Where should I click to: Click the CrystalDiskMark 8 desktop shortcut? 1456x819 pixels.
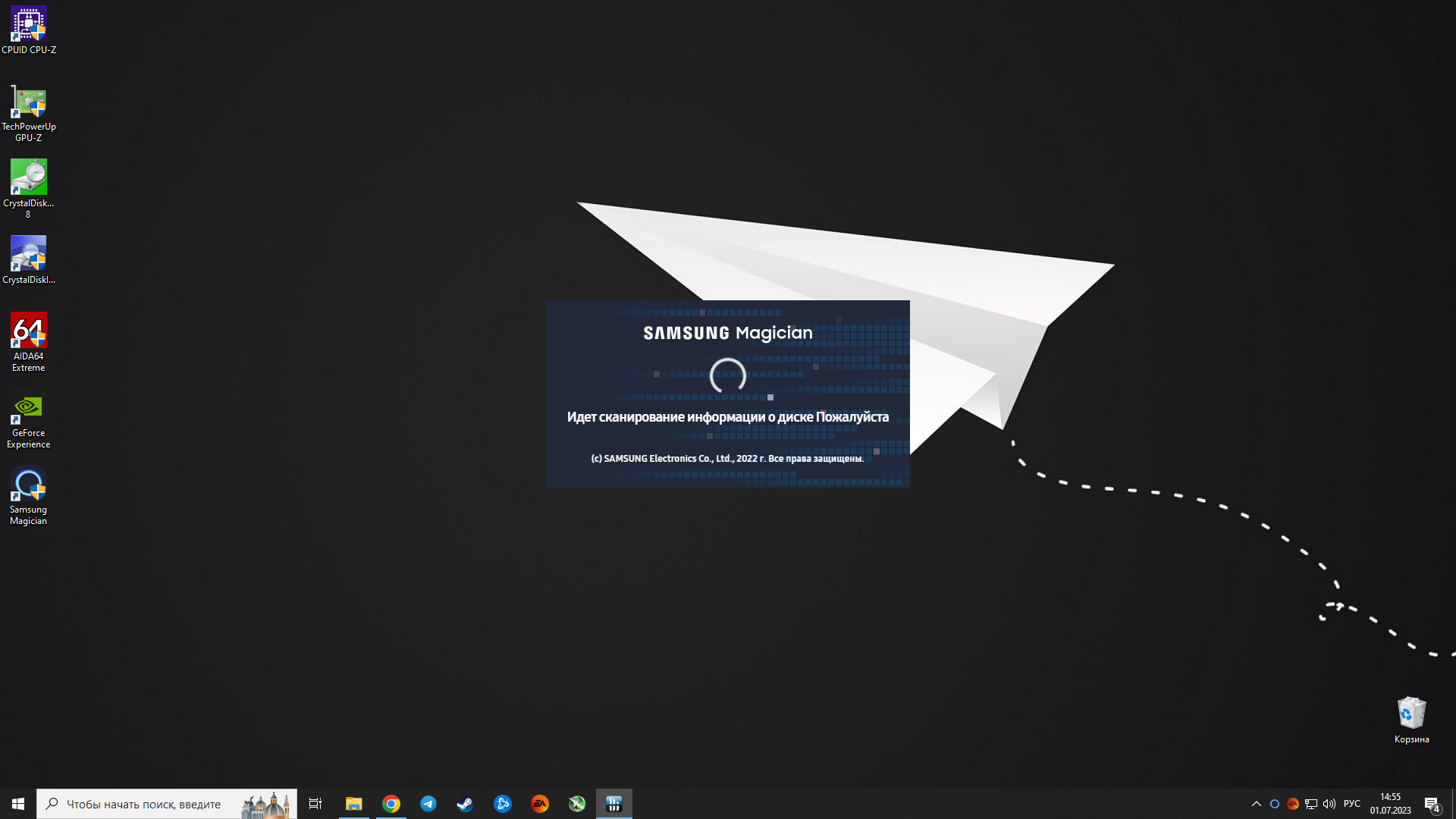pos(29,187)
